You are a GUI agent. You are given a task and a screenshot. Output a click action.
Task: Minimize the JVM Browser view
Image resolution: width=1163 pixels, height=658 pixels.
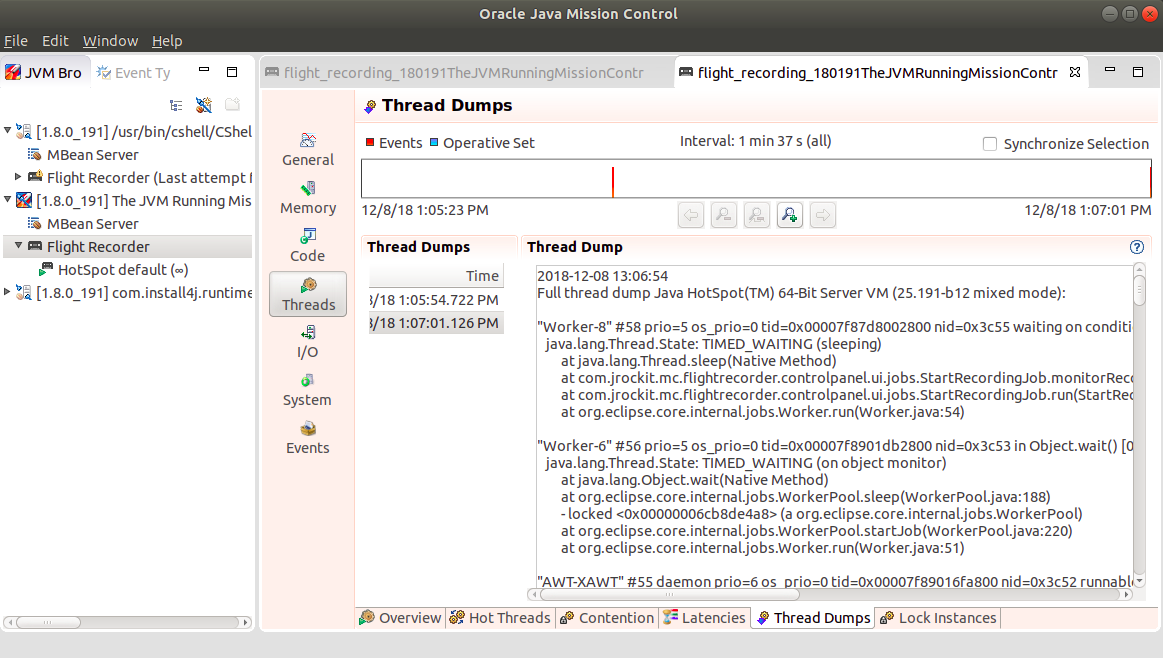[x=204, y=70]
